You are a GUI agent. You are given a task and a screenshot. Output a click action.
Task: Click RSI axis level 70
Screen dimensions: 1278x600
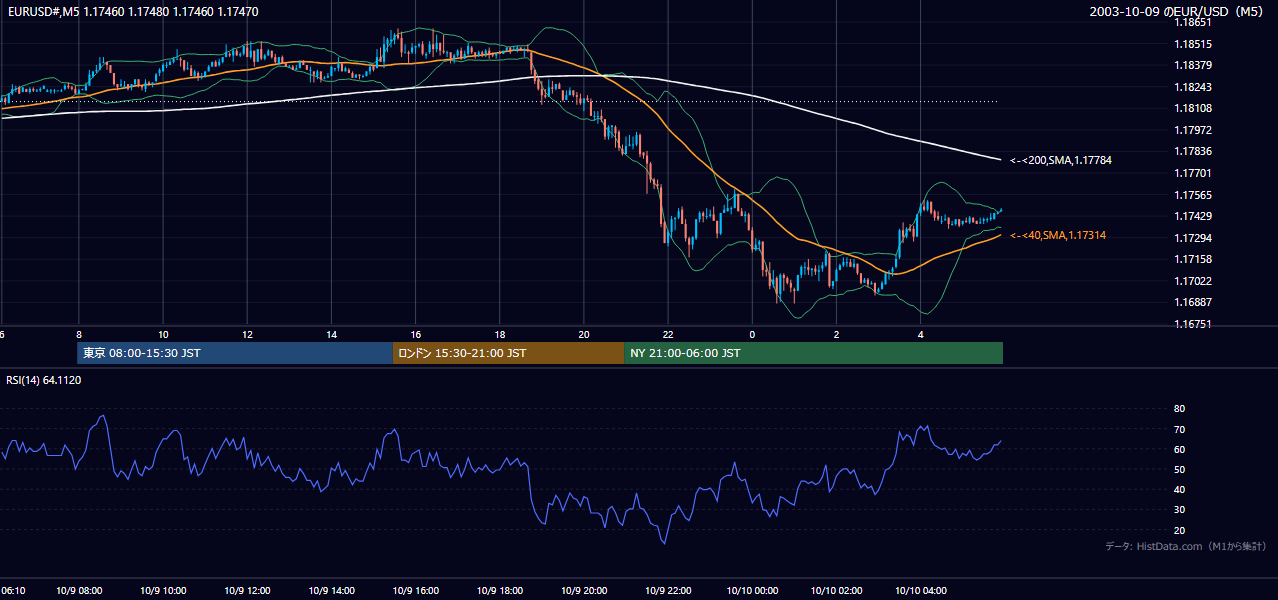tap(1179, 429)
